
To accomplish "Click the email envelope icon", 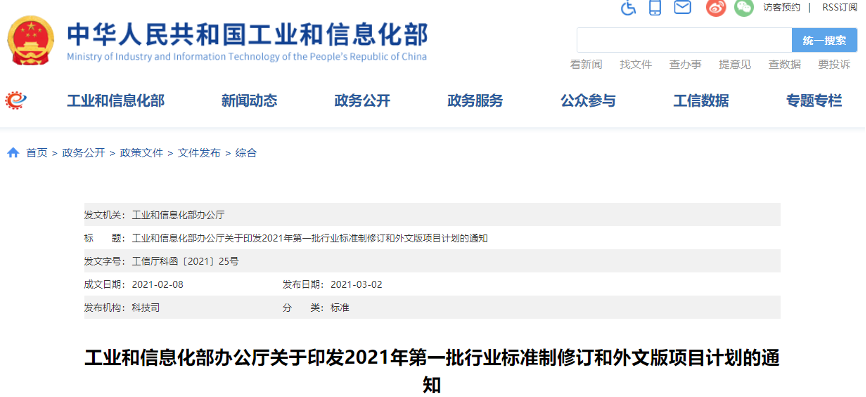I will [x=683, y=7].
